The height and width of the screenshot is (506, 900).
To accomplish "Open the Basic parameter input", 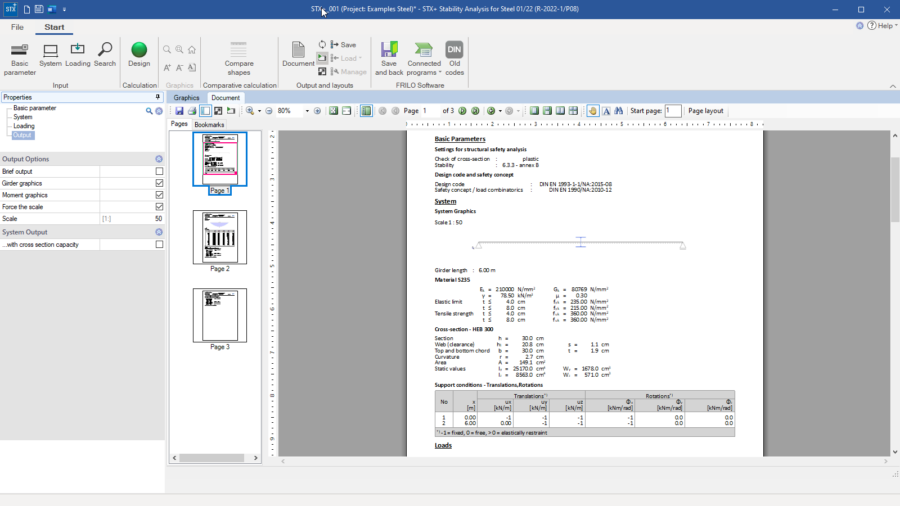I will pos(20,59).
